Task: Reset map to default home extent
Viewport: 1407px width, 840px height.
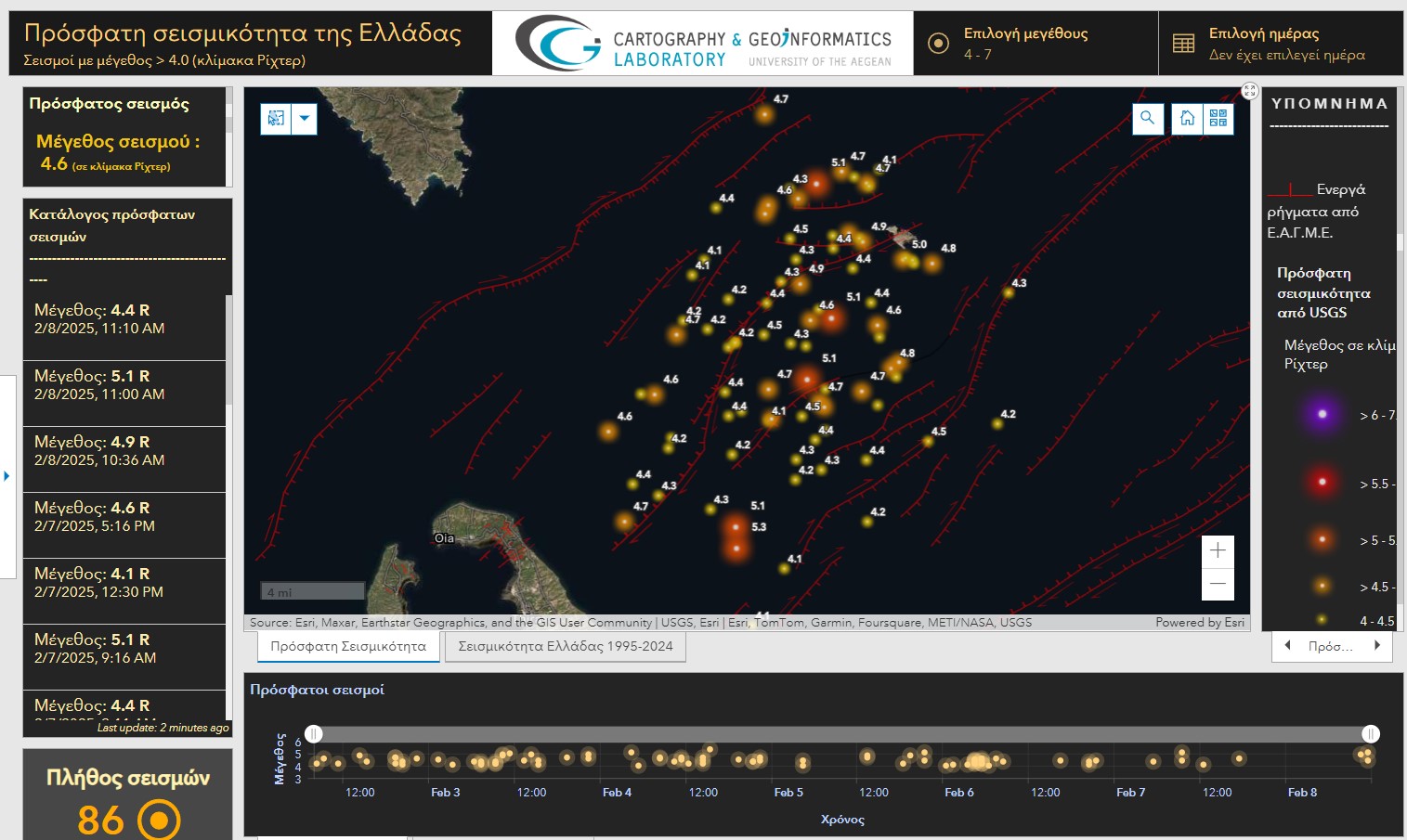Action: pos(1187,119)
